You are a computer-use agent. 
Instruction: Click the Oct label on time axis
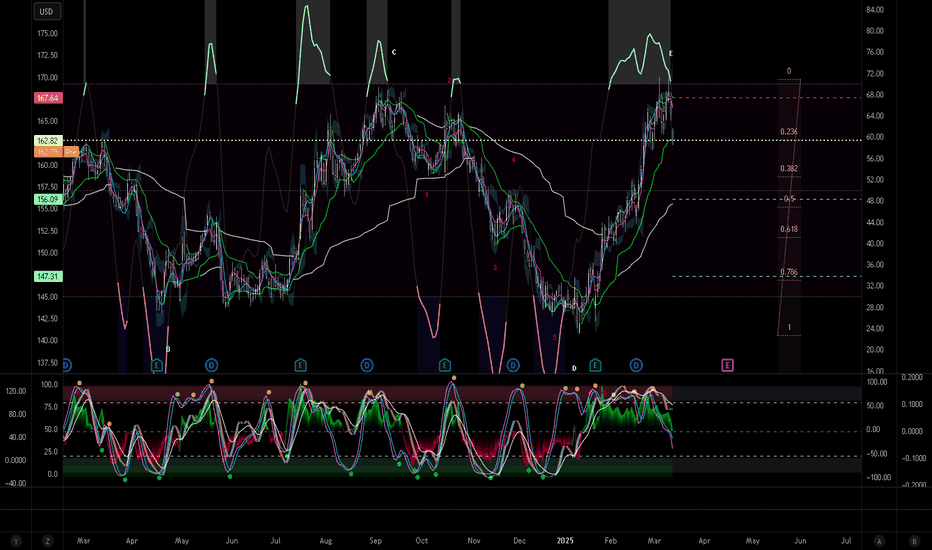point(421,541)
